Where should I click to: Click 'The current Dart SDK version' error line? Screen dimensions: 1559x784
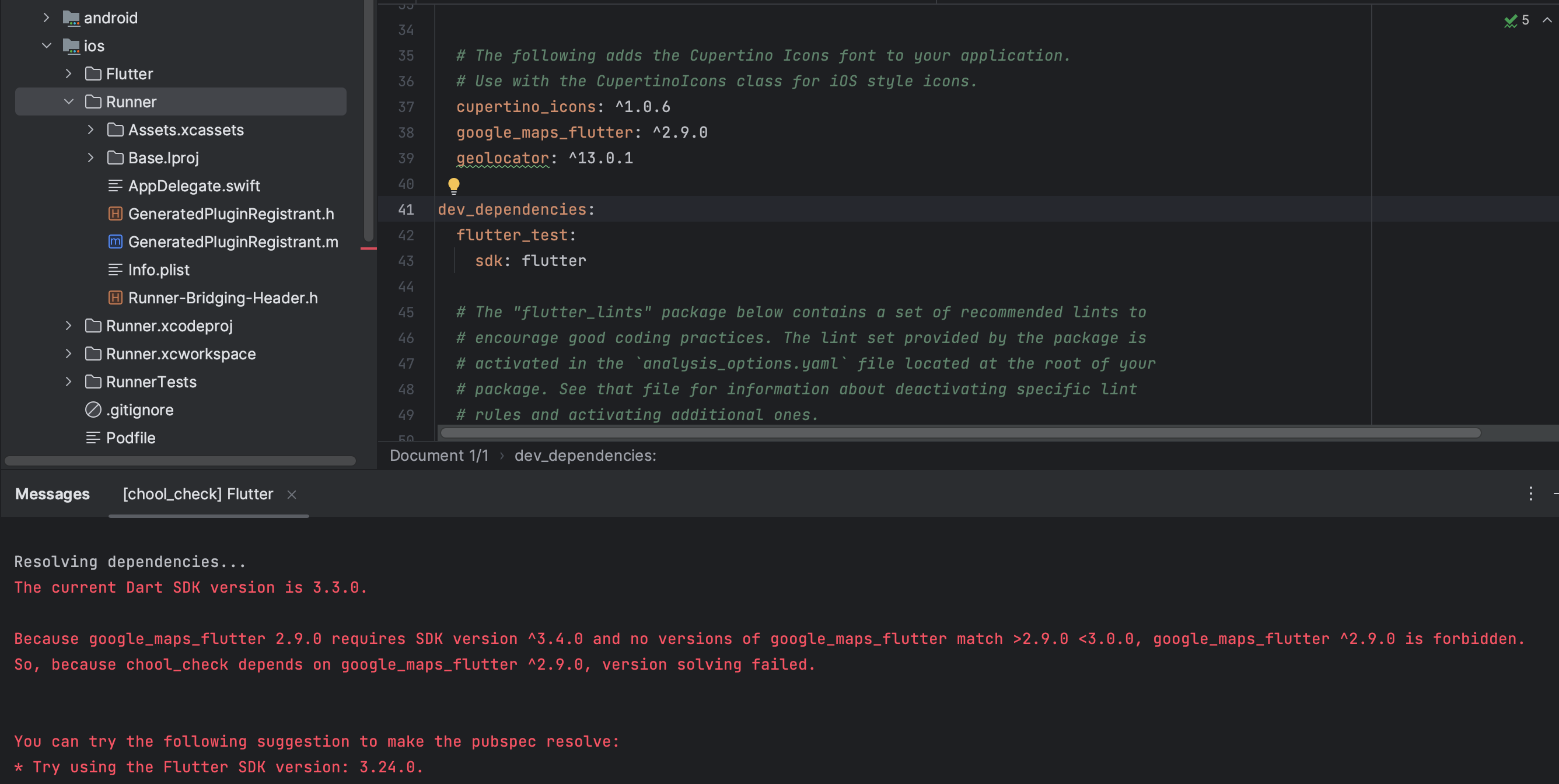pos(191,587)
